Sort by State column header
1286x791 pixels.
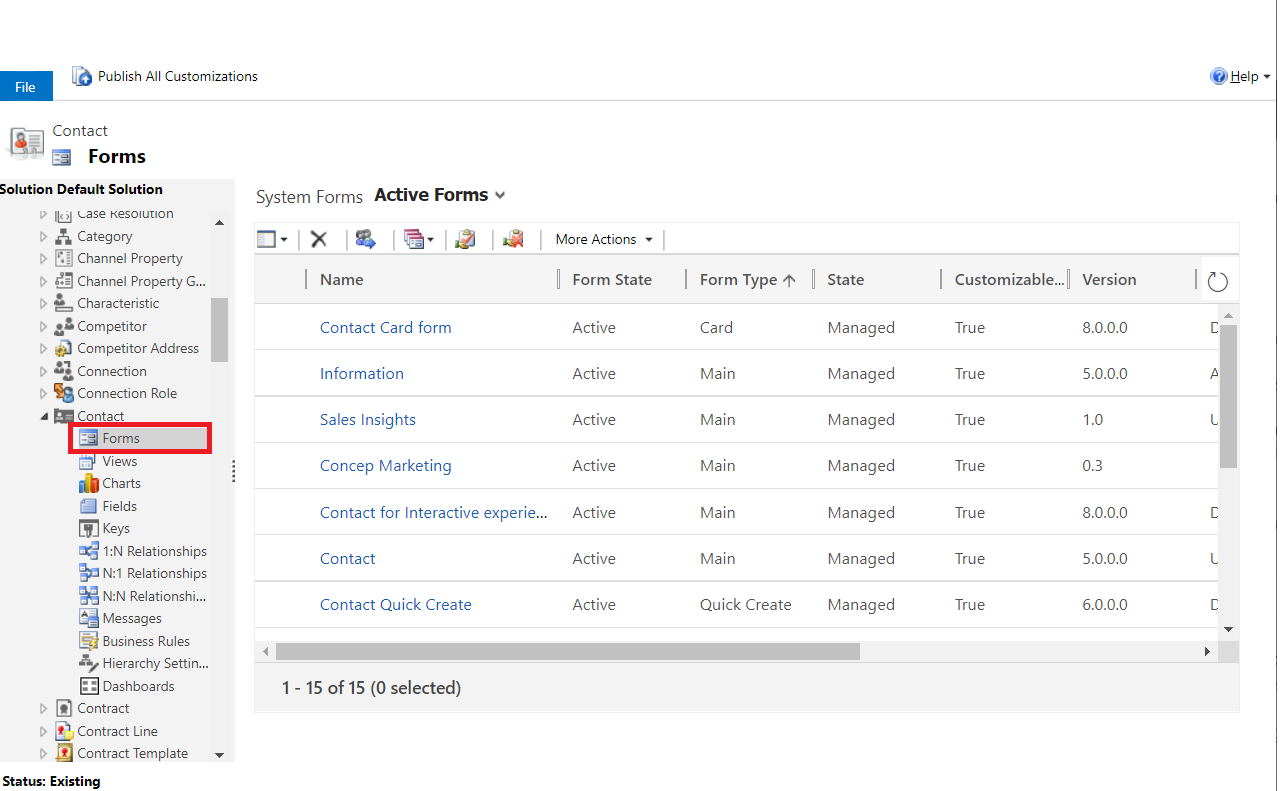pos(845,280)
